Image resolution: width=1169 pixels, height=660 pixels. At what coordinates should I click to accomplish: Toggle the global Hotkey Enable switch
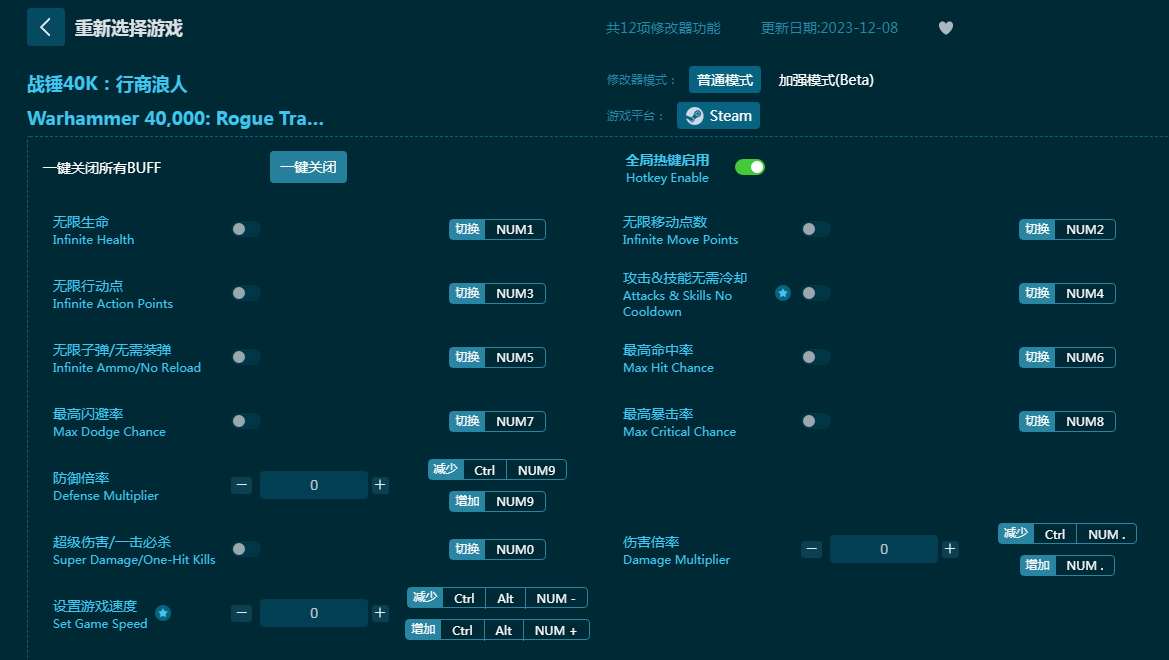click(749, 167)
